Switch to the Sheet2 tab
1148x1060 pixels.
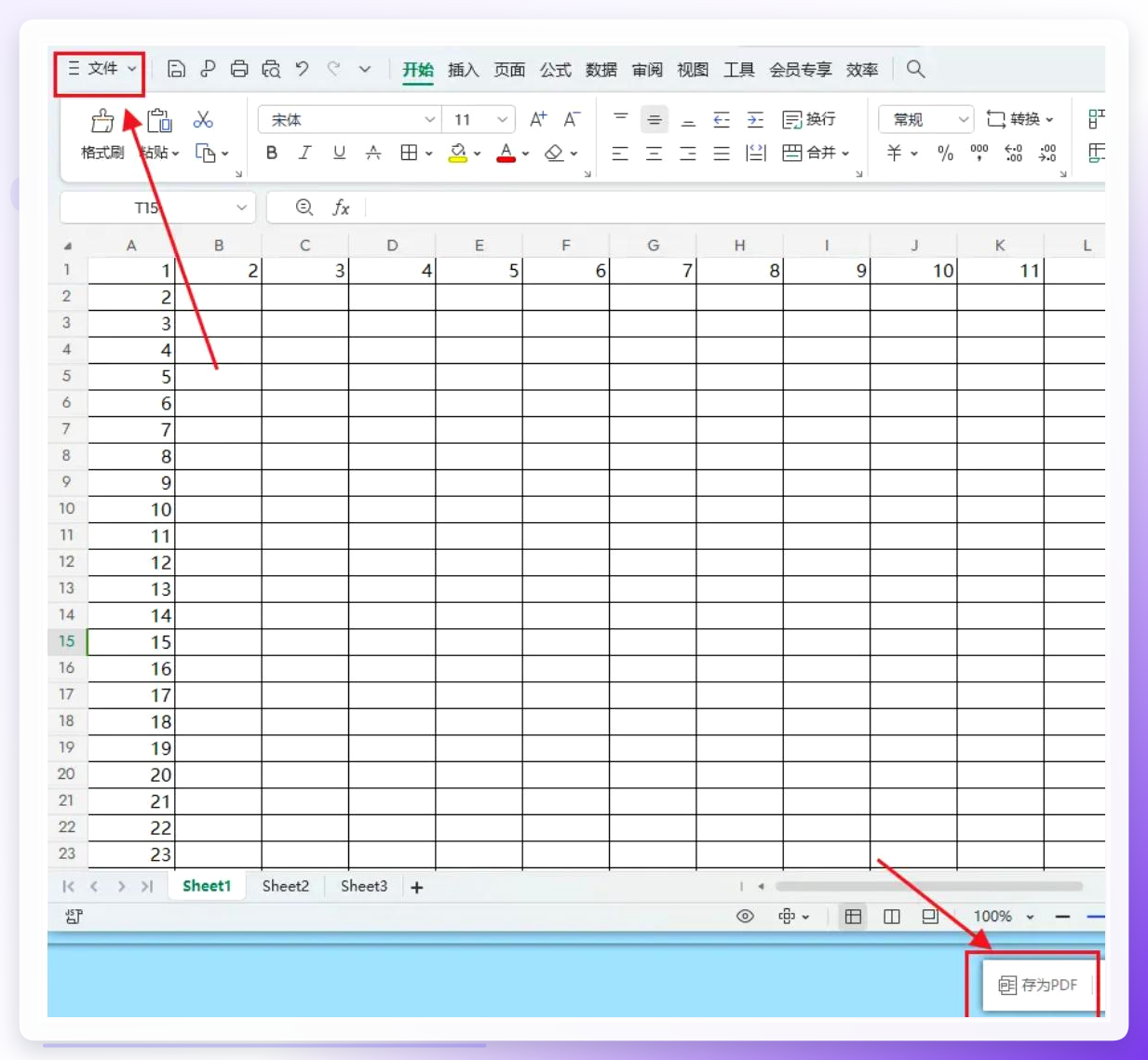coord(285,886)
